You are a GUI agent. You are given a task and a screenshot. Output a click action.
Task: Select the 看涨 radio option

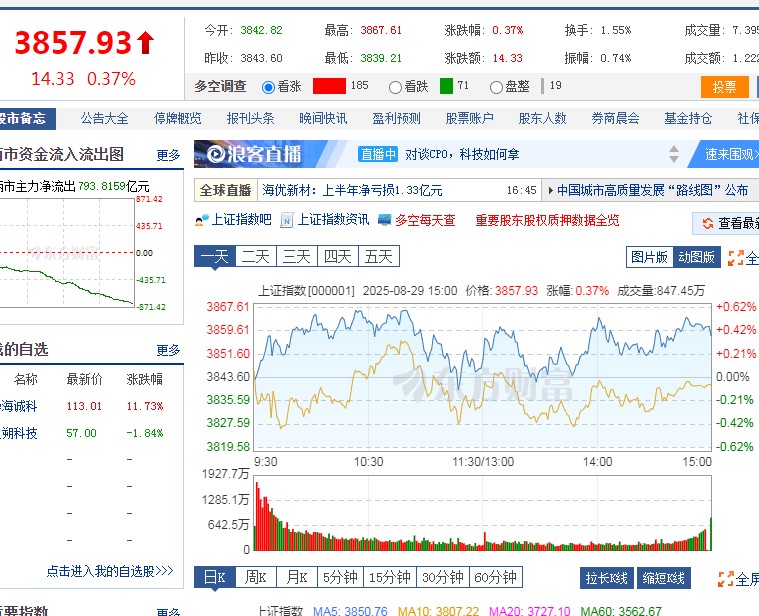click(x=268, y=87)
